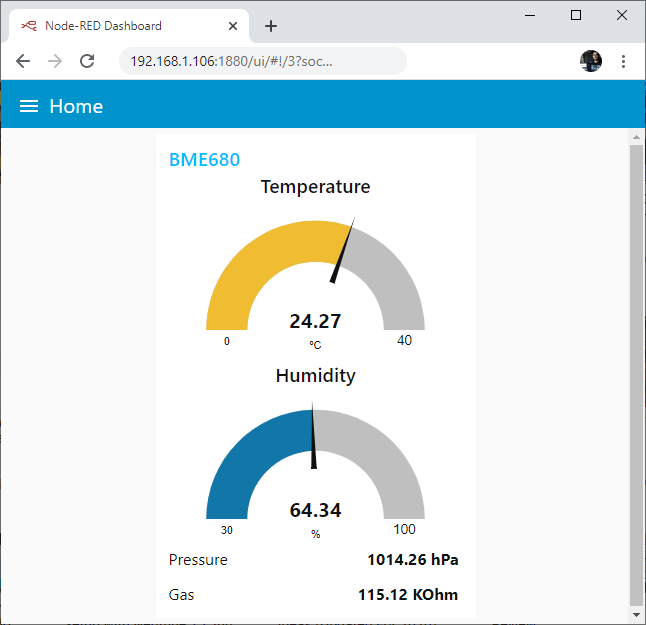The width and height of the screenshot is (646, 625).
Task: Open the user profile avatar
Action: tap(591, 61)
